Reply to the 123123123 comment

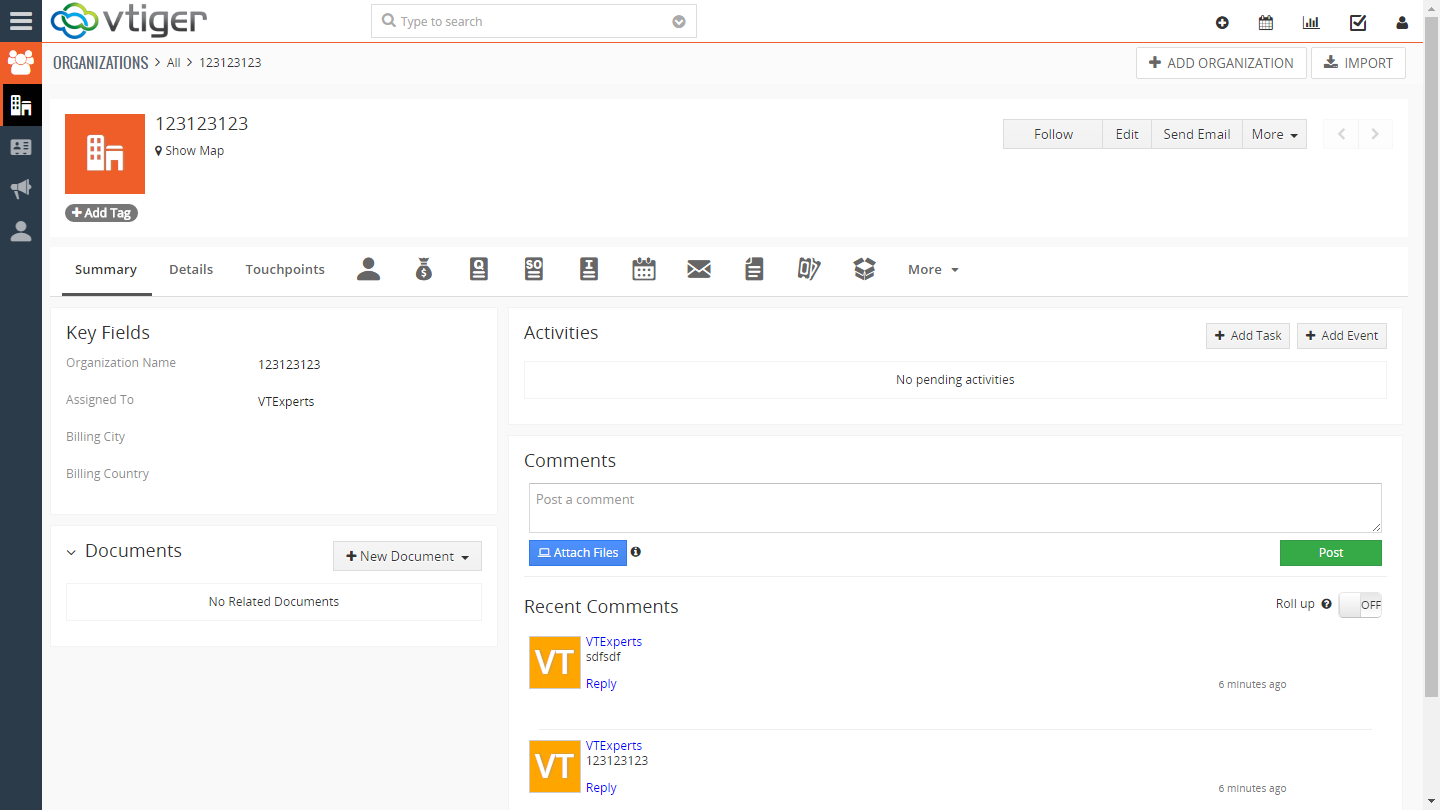(601, 788)
